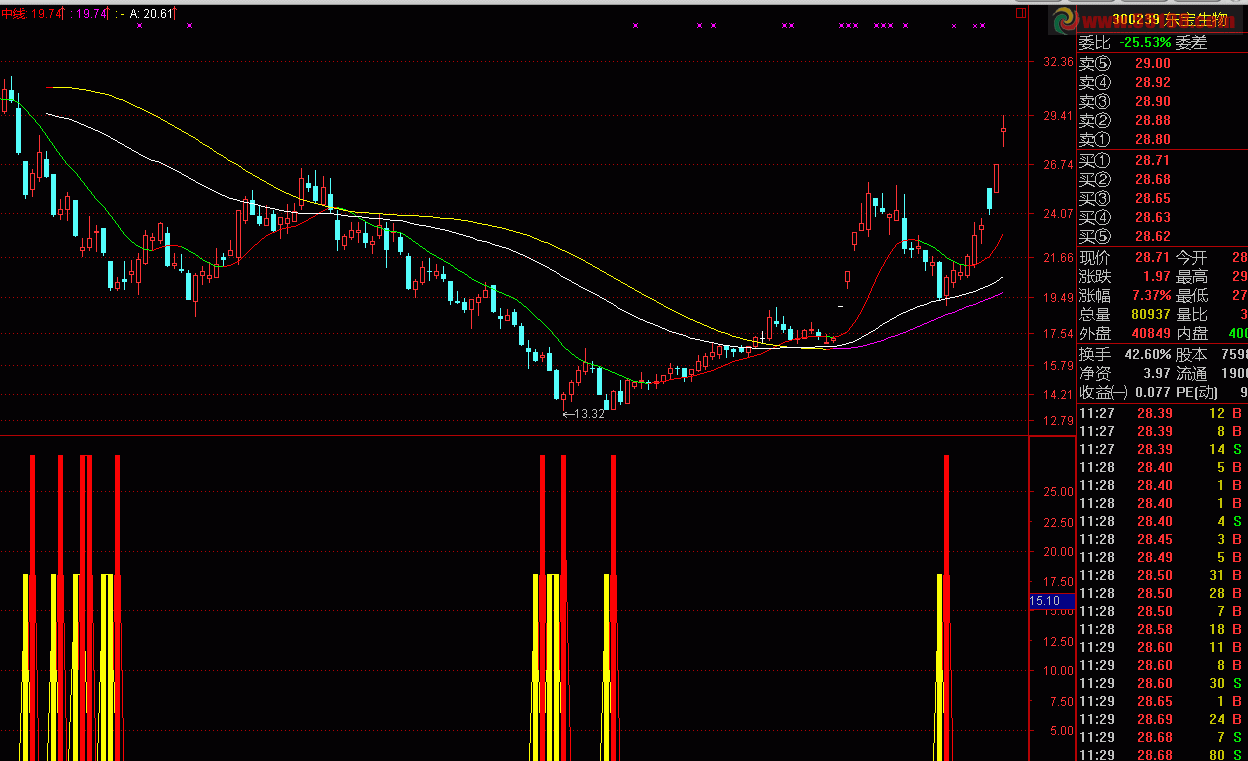
Task: Click the 19.49 price axis label
Action: 1058,298
